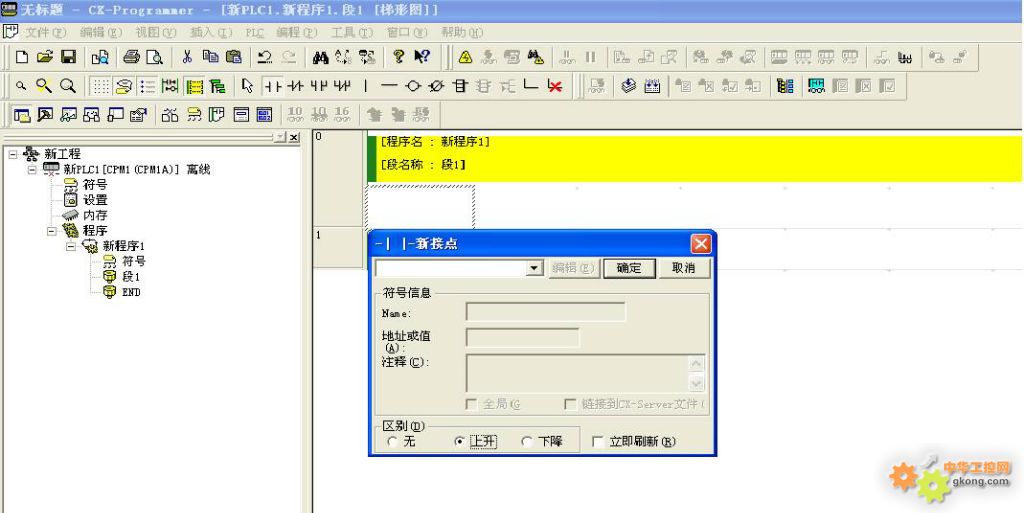Enable the 立即刷新 checkbox
1024x513 pixels.
[598, 442]
